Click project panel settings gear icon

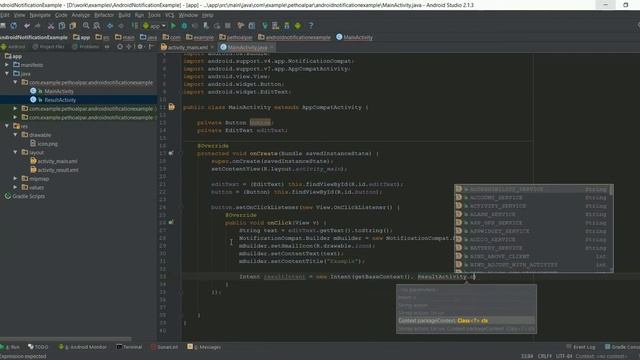[x=140, y=47]
